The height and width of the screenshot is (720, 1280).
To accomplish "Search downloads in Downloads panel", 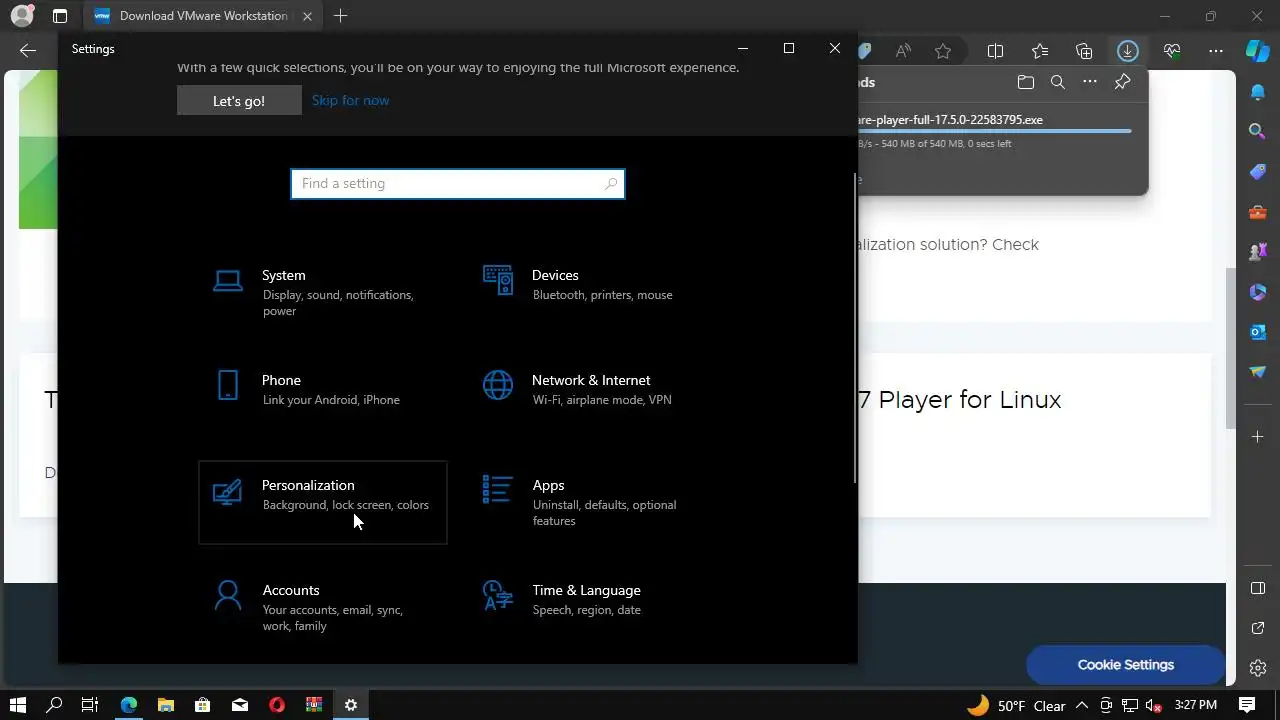I will click(1057, 82).
